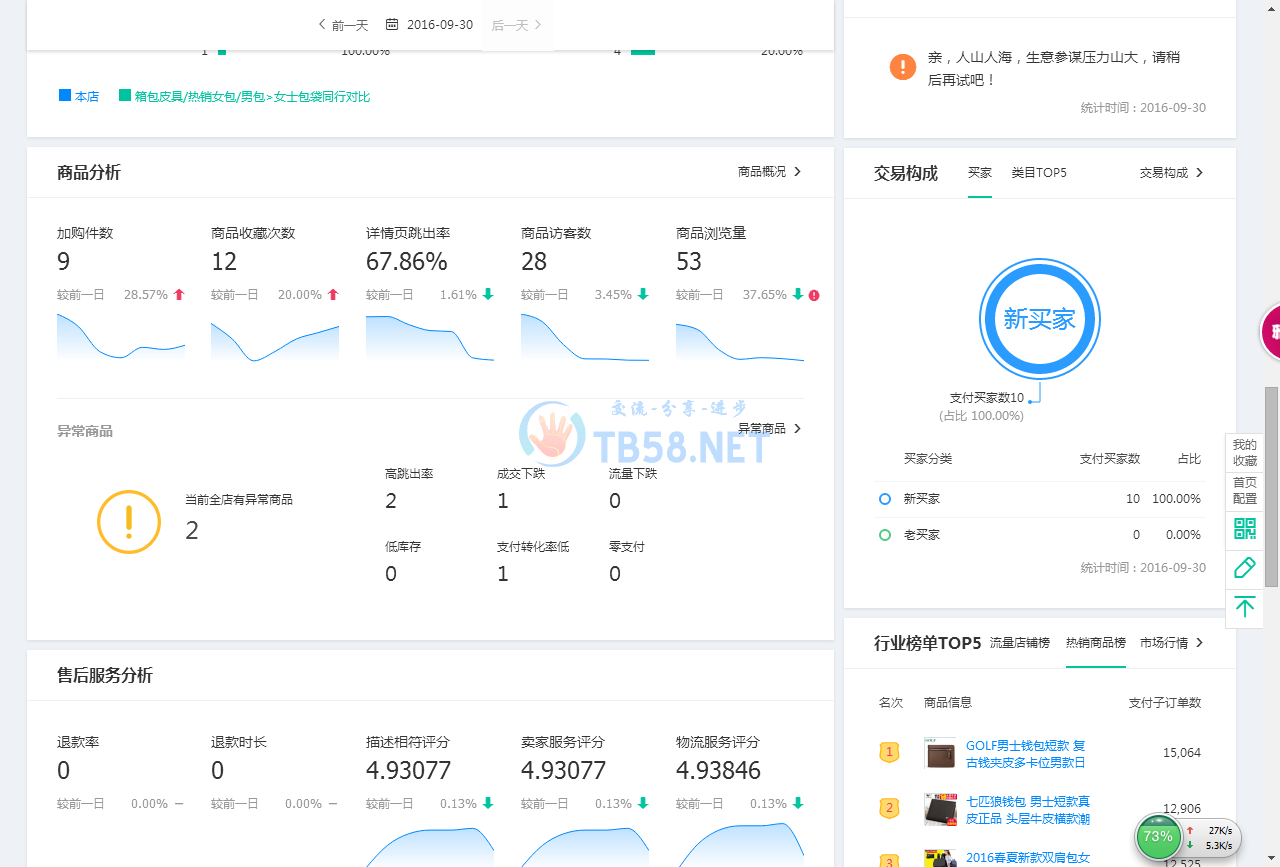Open the GOLF男士钱包短款 product link
The height and width of the screenshot is (867, 1280).
click(1026, 754)
